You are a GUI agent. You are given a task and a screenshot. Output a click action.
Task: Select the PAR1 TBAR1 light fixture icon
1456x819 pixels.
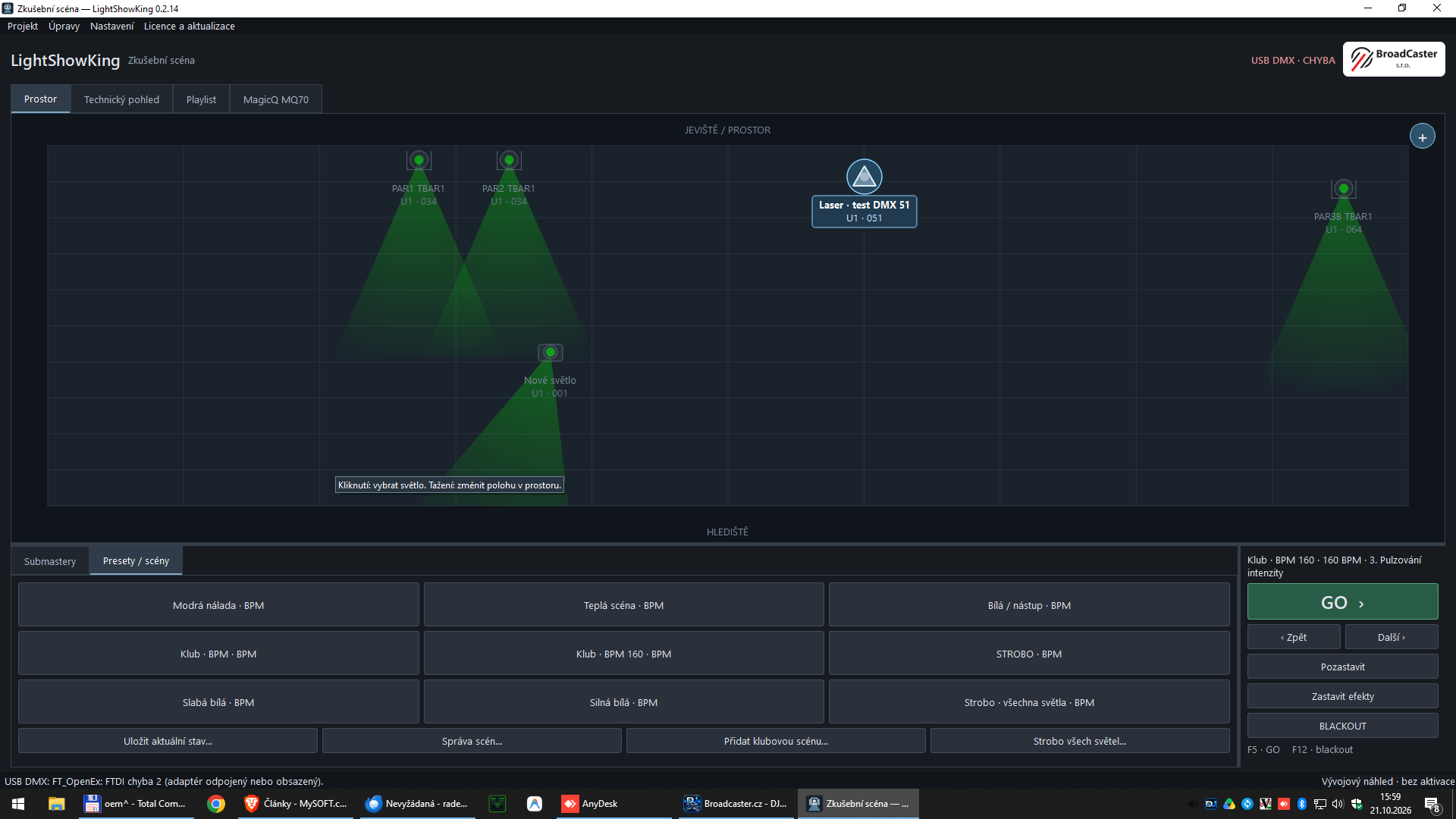point(419,160)
